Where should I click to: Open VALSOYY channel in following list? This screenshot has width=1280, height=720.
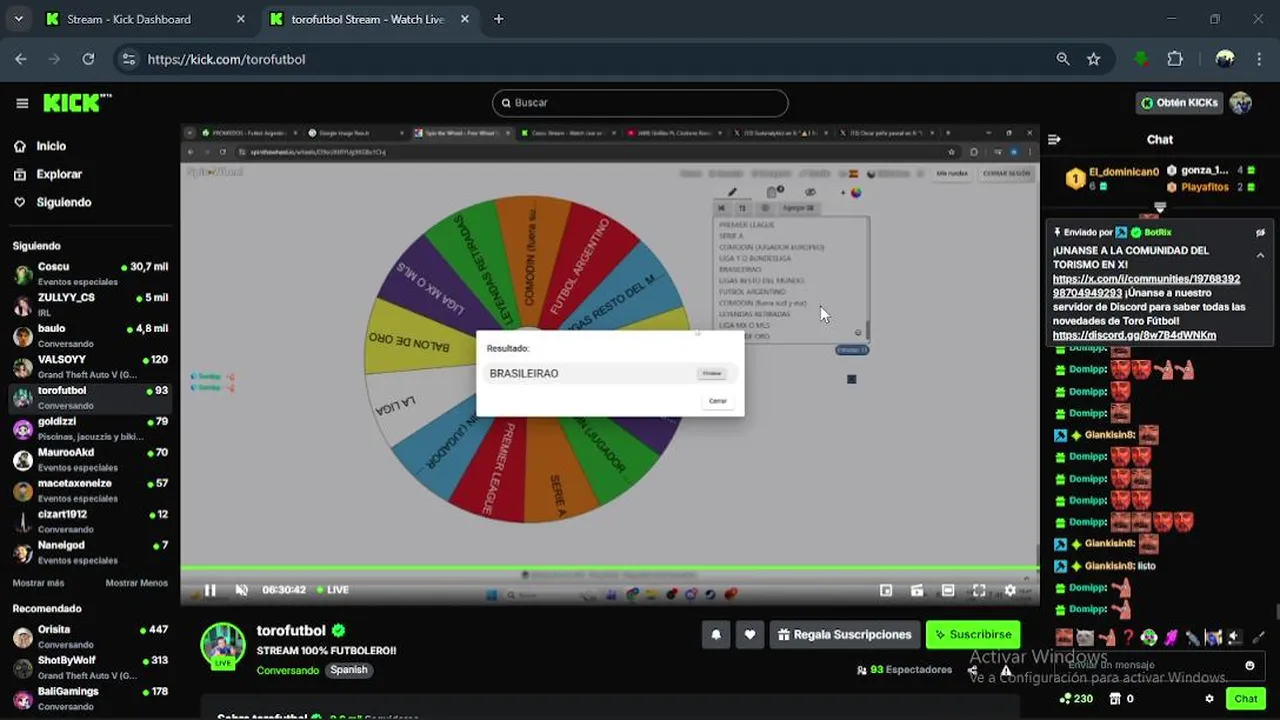click(x=90, y=366)
